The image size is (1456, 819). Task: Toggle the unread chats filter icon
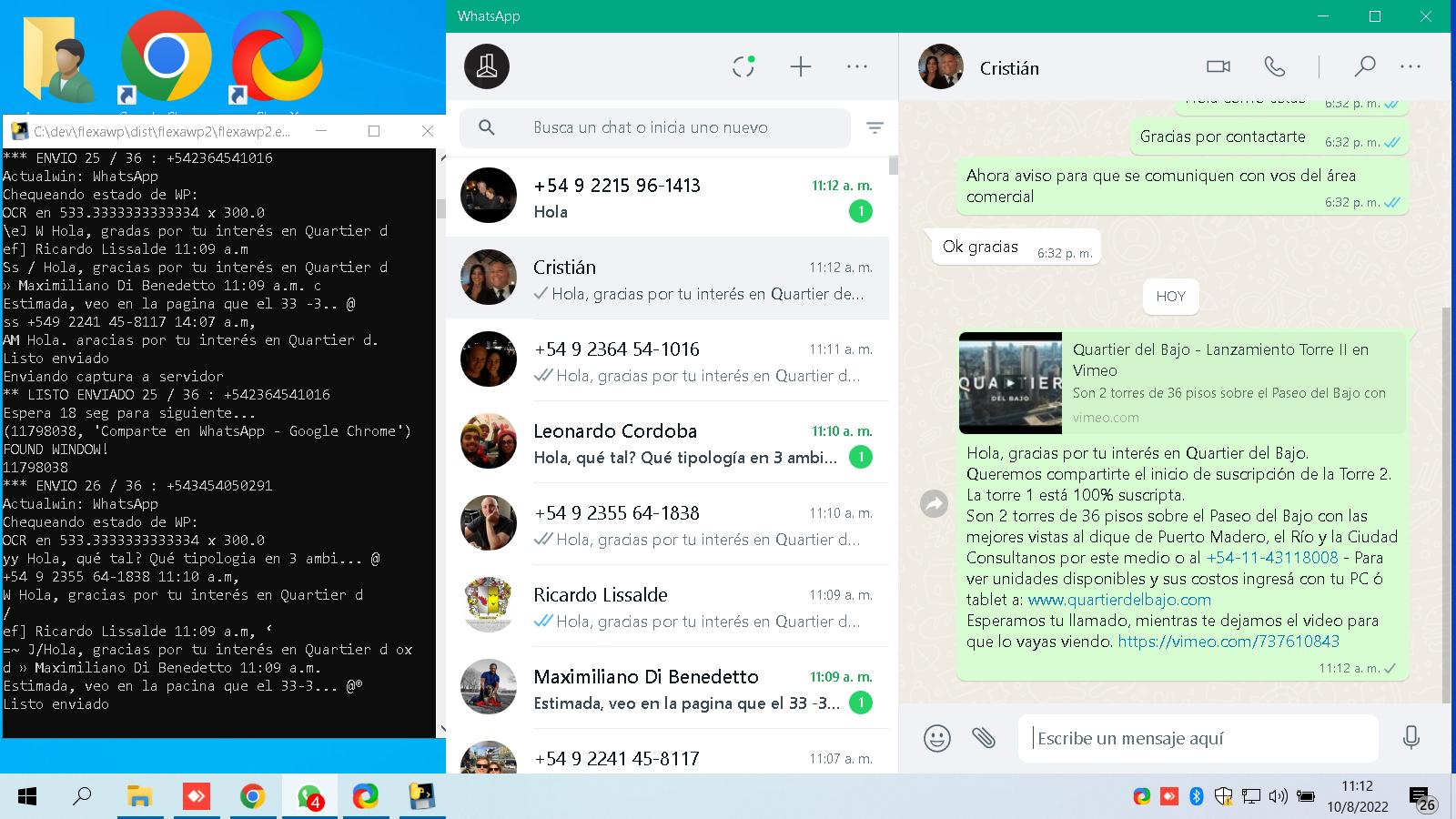tap(875, 128)
